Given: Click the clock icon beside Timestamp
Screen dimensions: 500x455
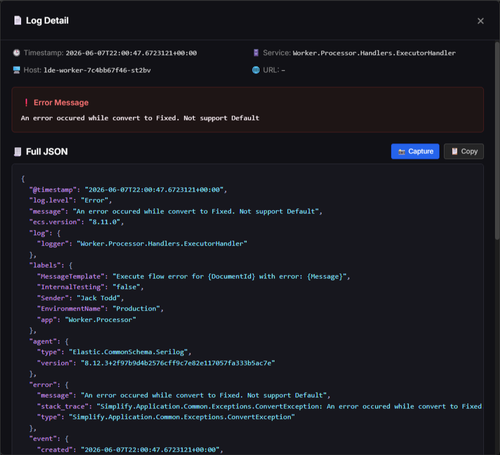Looking at the screenshot, I should (16, 53).
